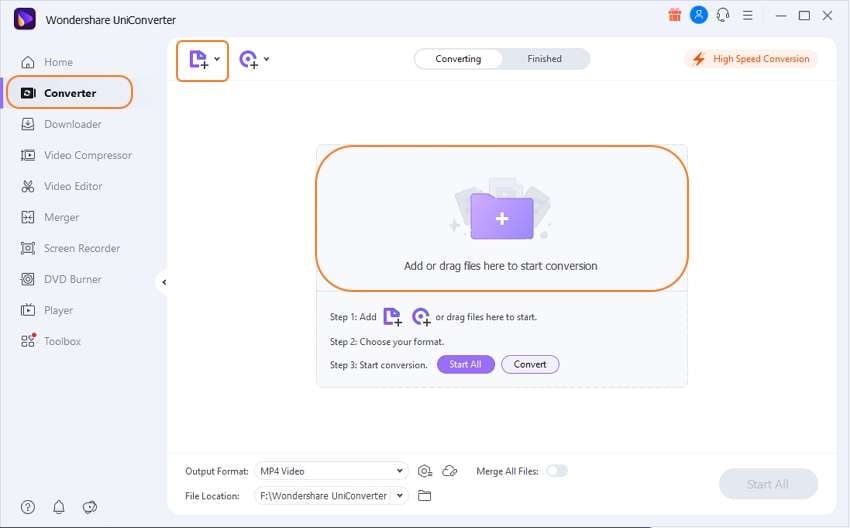The width and height of the screenshot is (850, 528).
Task: Open Screen Recorder section
Action: pos(82,248)
